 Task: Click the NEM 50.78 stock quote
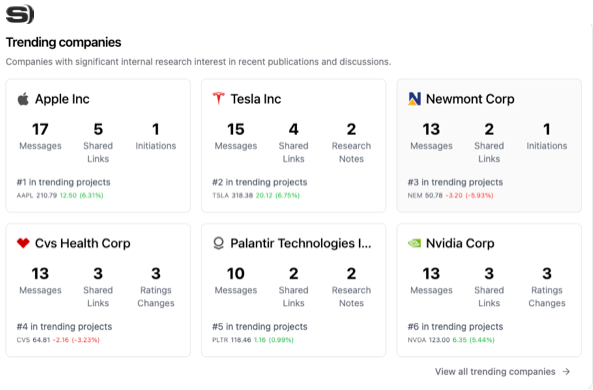coord(450,196)
